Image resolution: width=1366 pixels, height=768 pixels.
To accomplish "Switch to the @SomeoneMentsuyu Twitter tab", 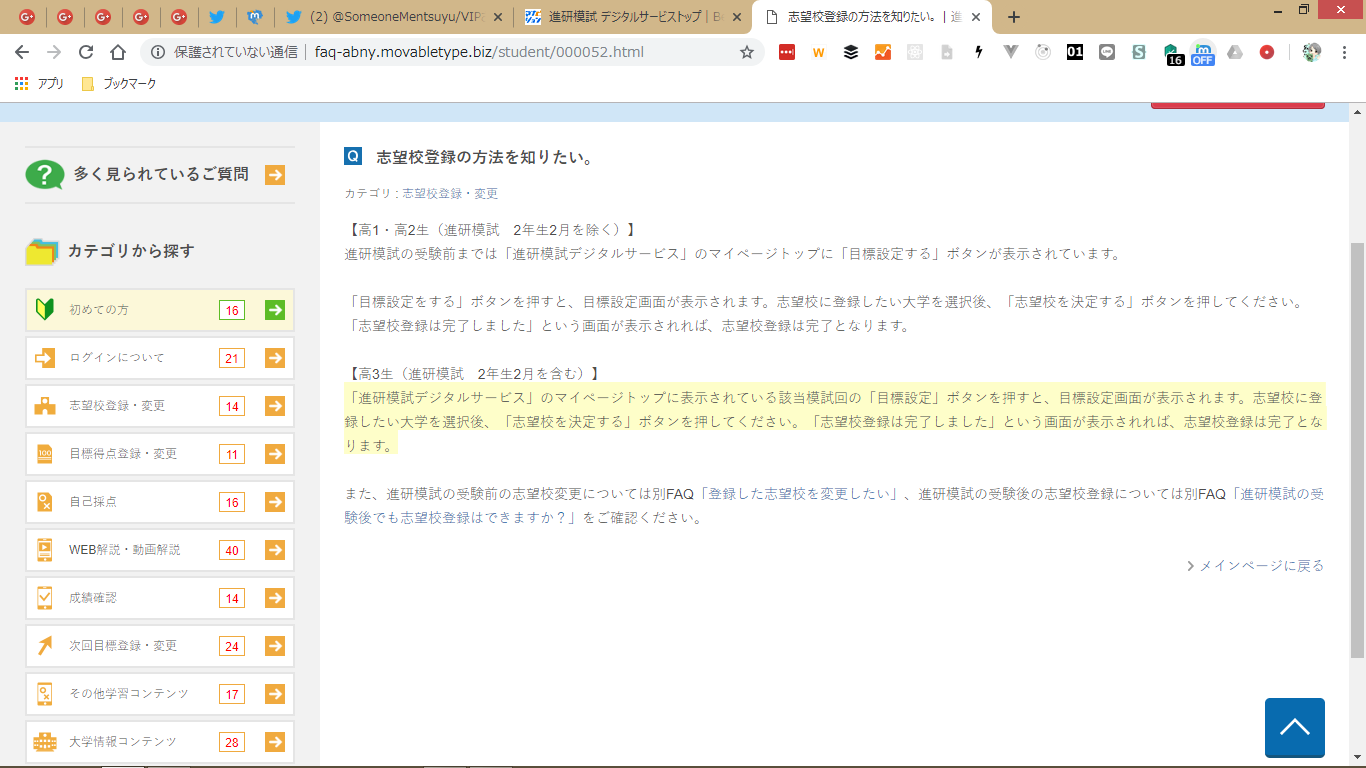I will pos(390,17).
